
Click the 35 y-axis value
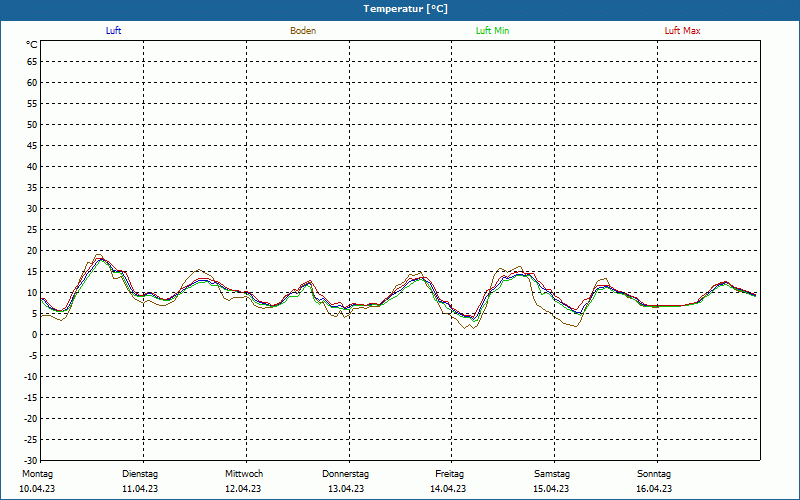click(32, 188)
